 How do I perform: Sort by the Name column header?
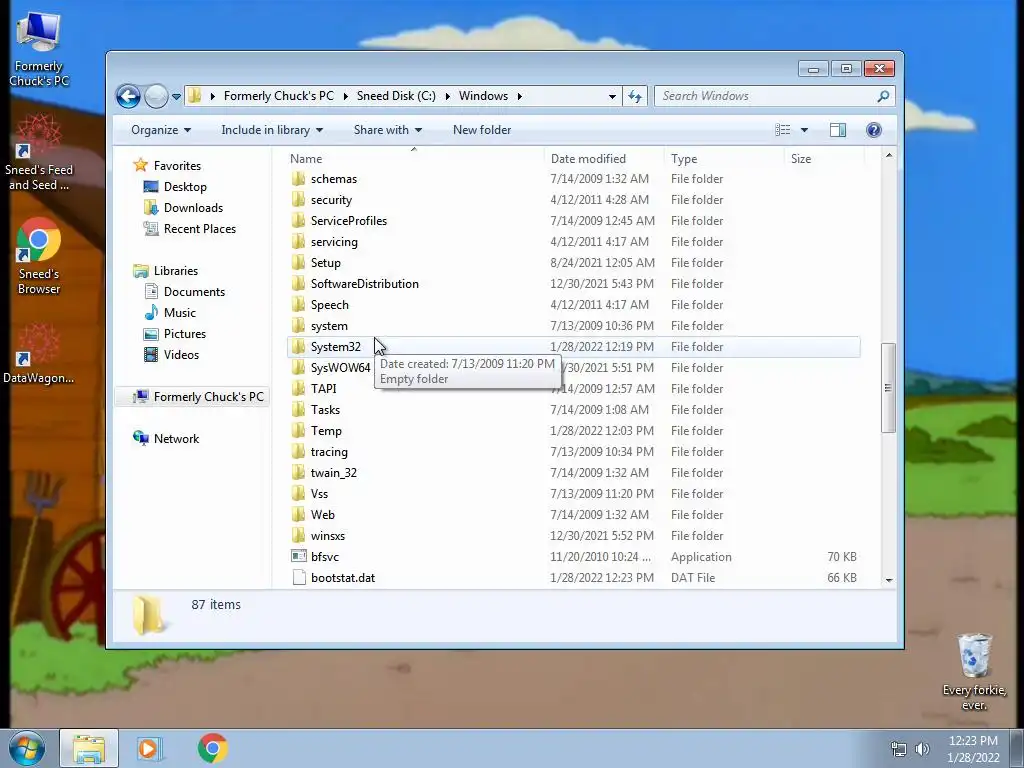tap(414, 159)
